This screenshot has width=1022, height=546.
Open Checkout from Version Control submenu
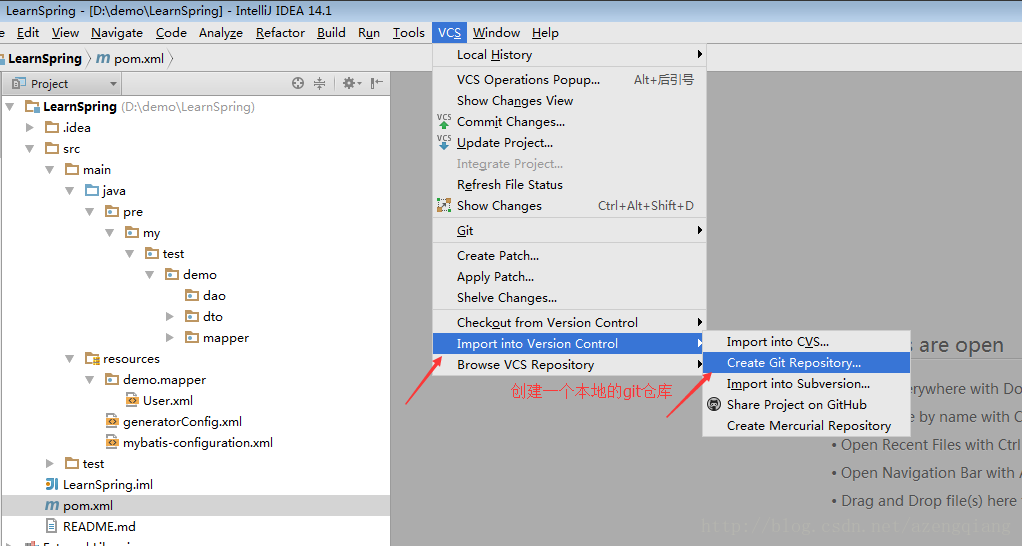(569, 323)
